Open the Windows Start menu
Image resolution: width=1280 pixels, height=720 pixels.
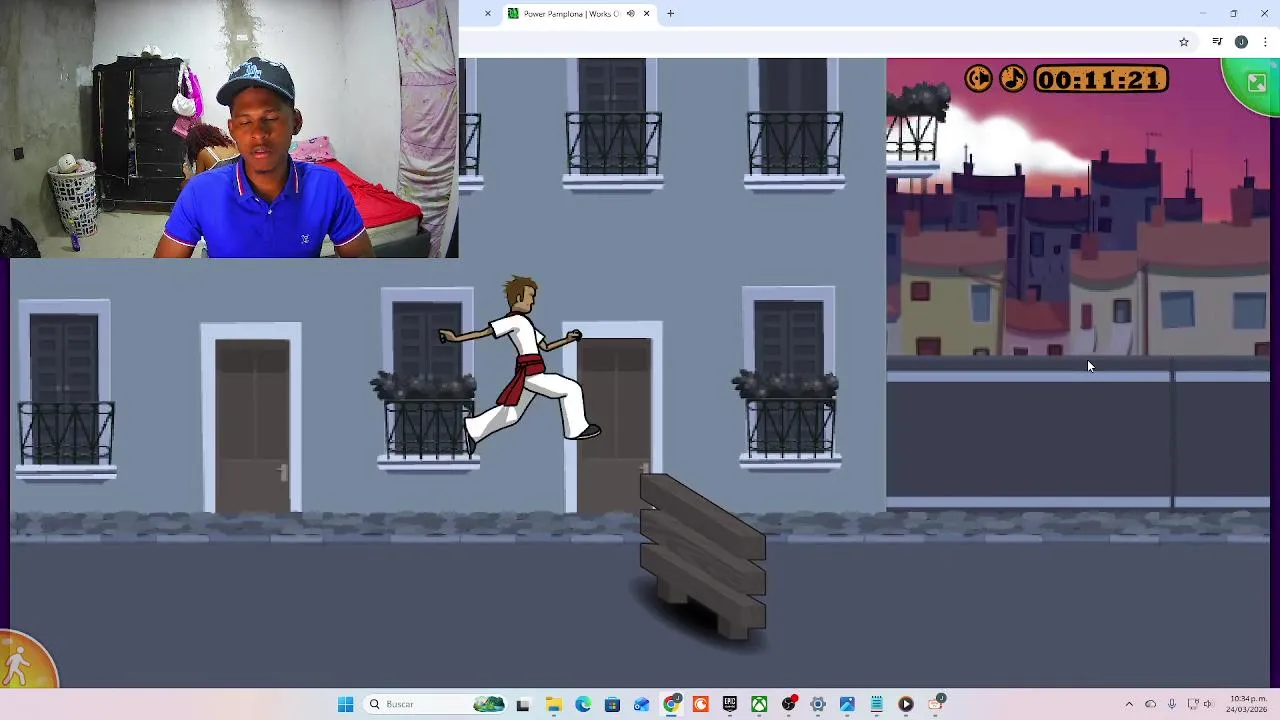[x=345, y=704]
